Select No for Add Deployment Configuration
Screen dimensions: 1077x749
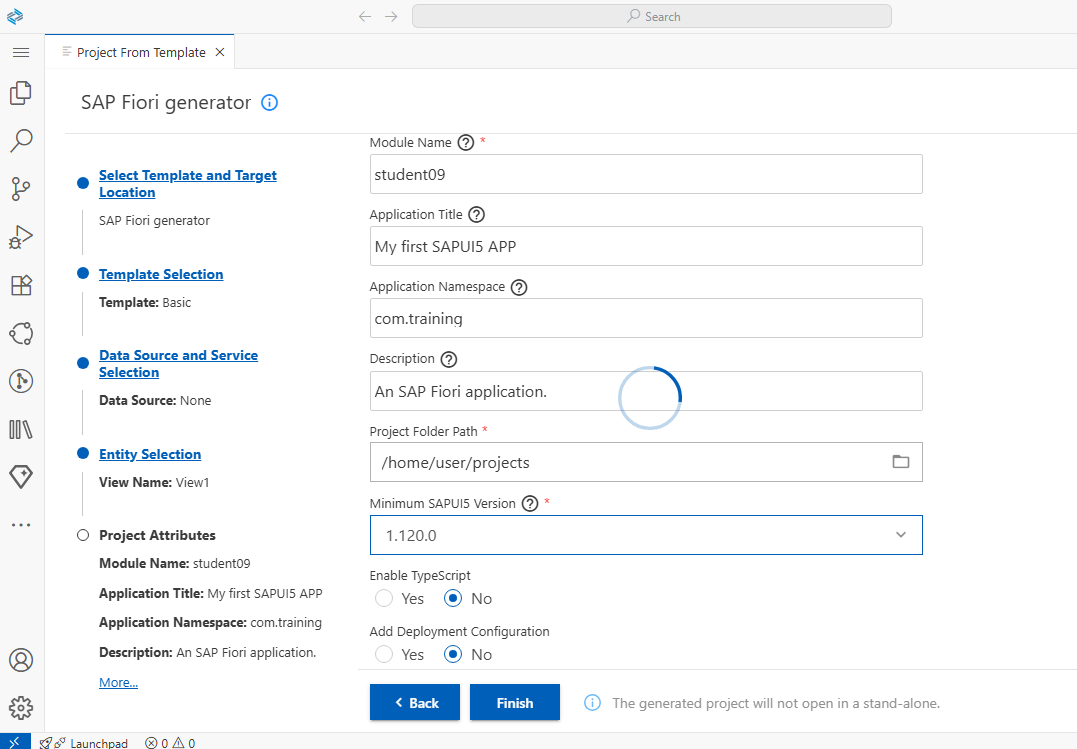click(x=453, y=655)
